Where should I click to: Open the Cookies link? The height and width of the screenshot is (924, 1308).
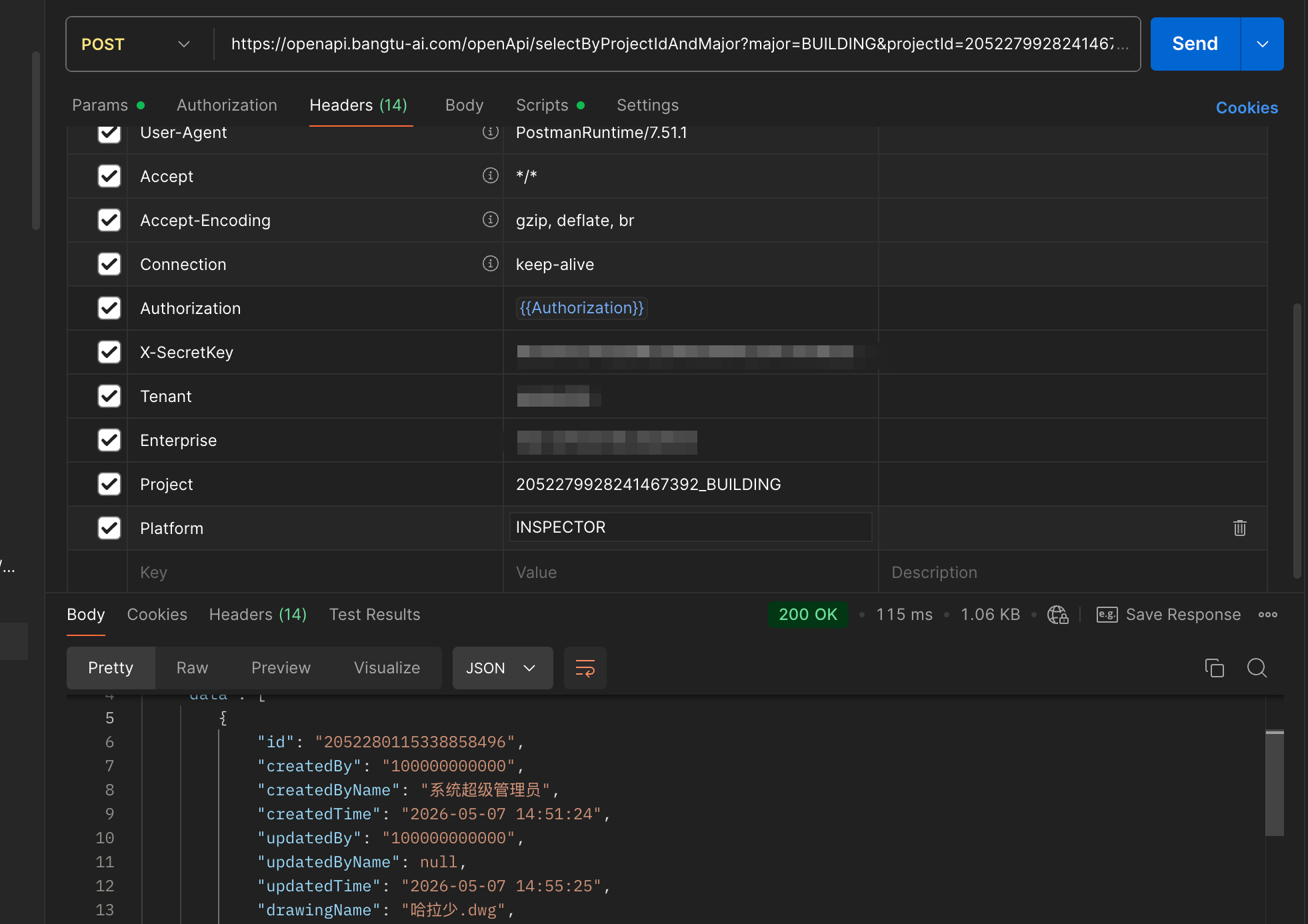tap(1247, 108)
